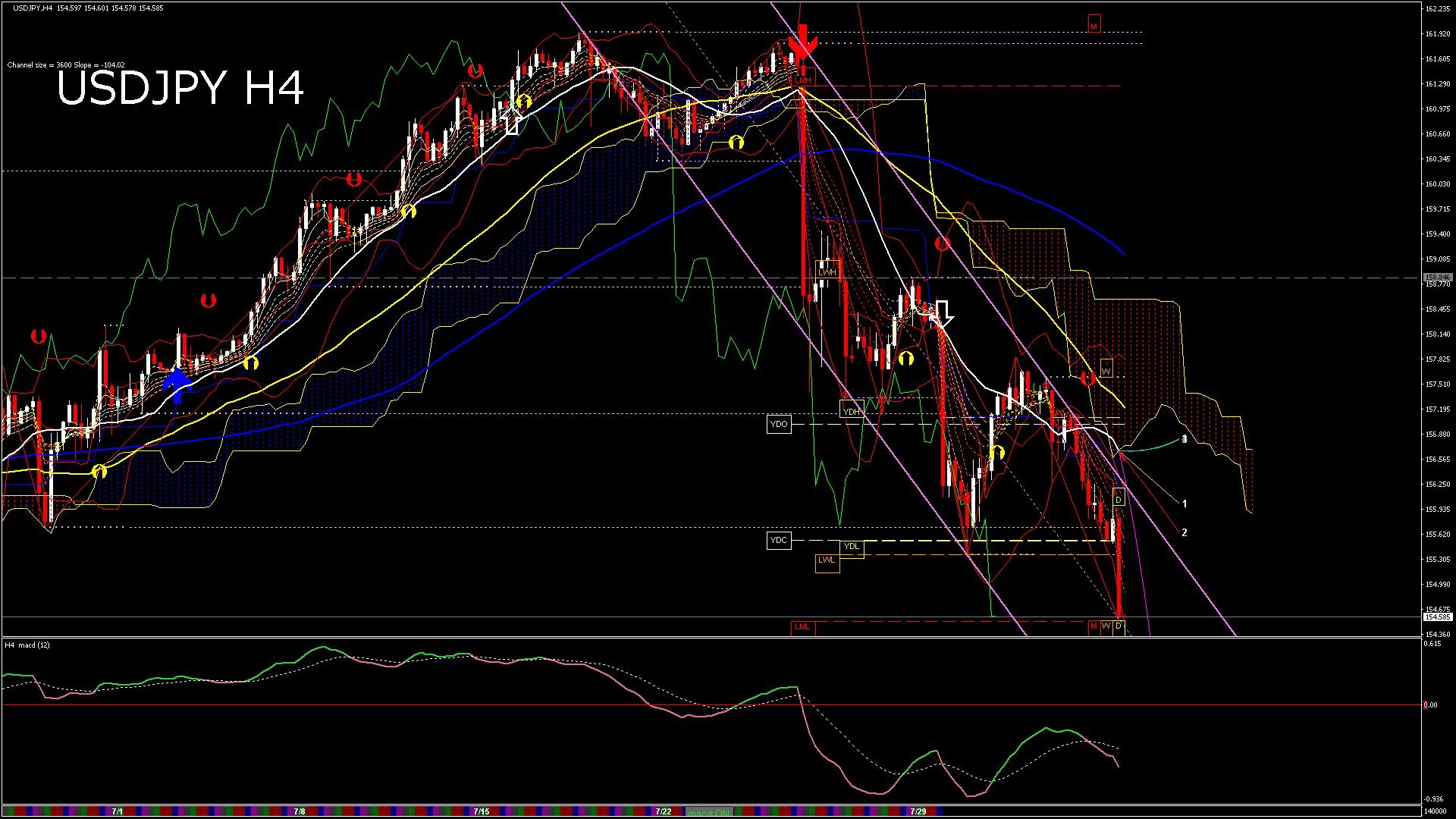Click the 7/29 date marker
This screenshot has height=819, width=1456.
click(918, 811)
